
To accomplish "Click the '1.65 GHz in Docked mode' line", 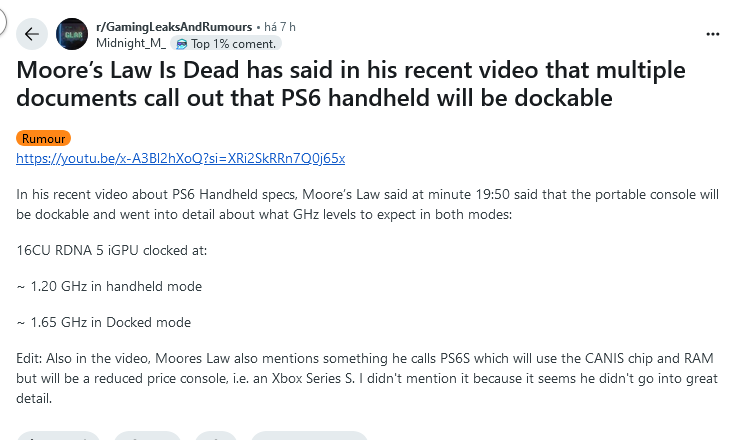I will click(x=103, y=322).
